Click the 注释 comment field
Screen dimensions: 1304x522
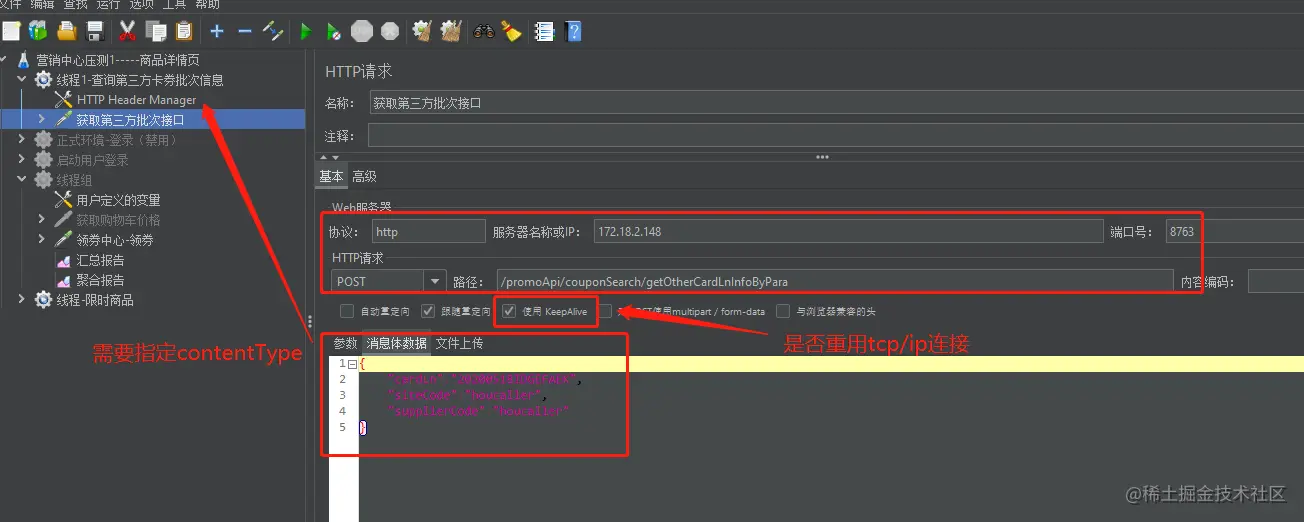coord(834,135)
